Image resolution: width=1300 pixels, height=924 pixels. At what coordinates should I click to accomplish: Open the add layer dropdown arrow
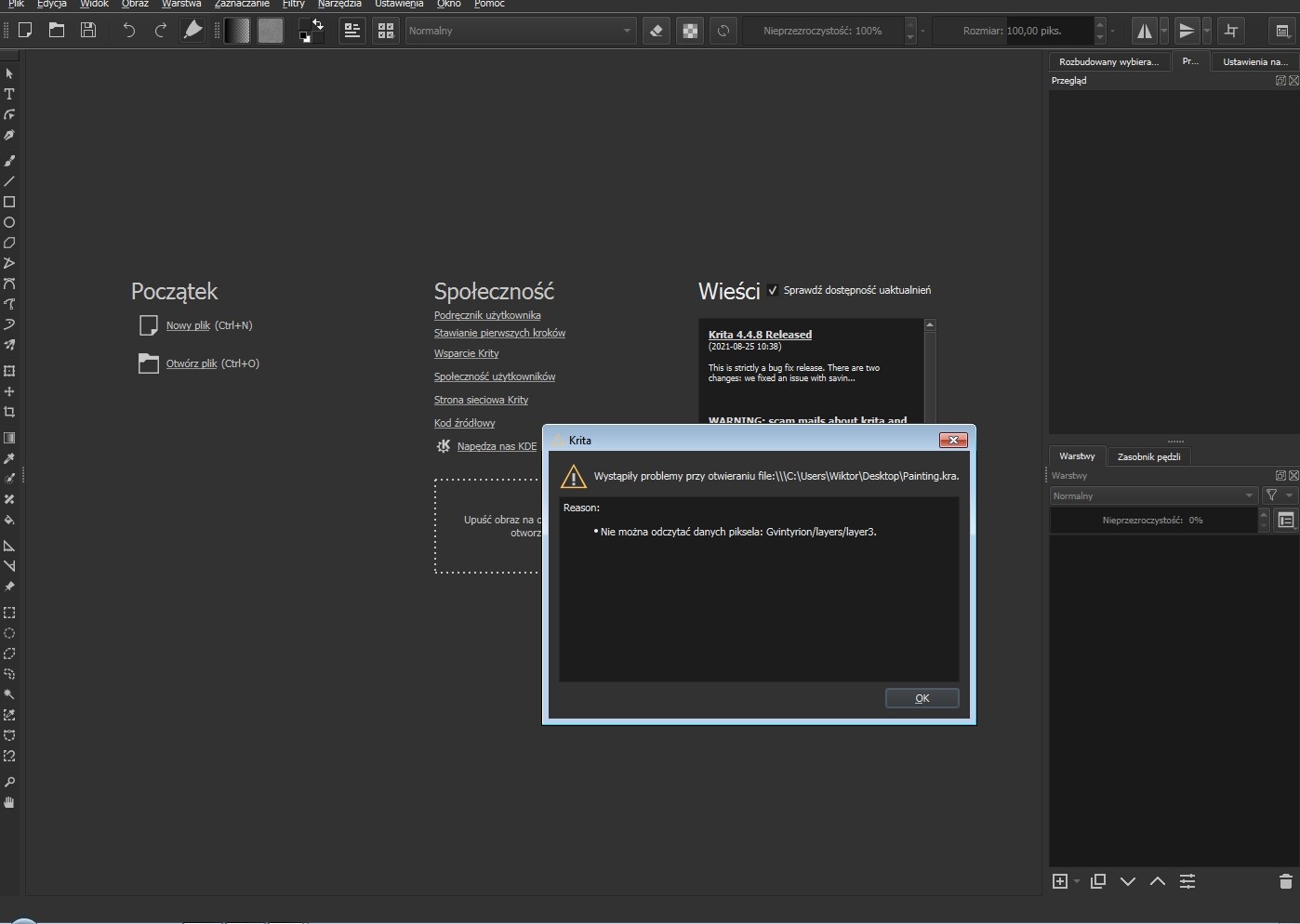pos(1077,881)
